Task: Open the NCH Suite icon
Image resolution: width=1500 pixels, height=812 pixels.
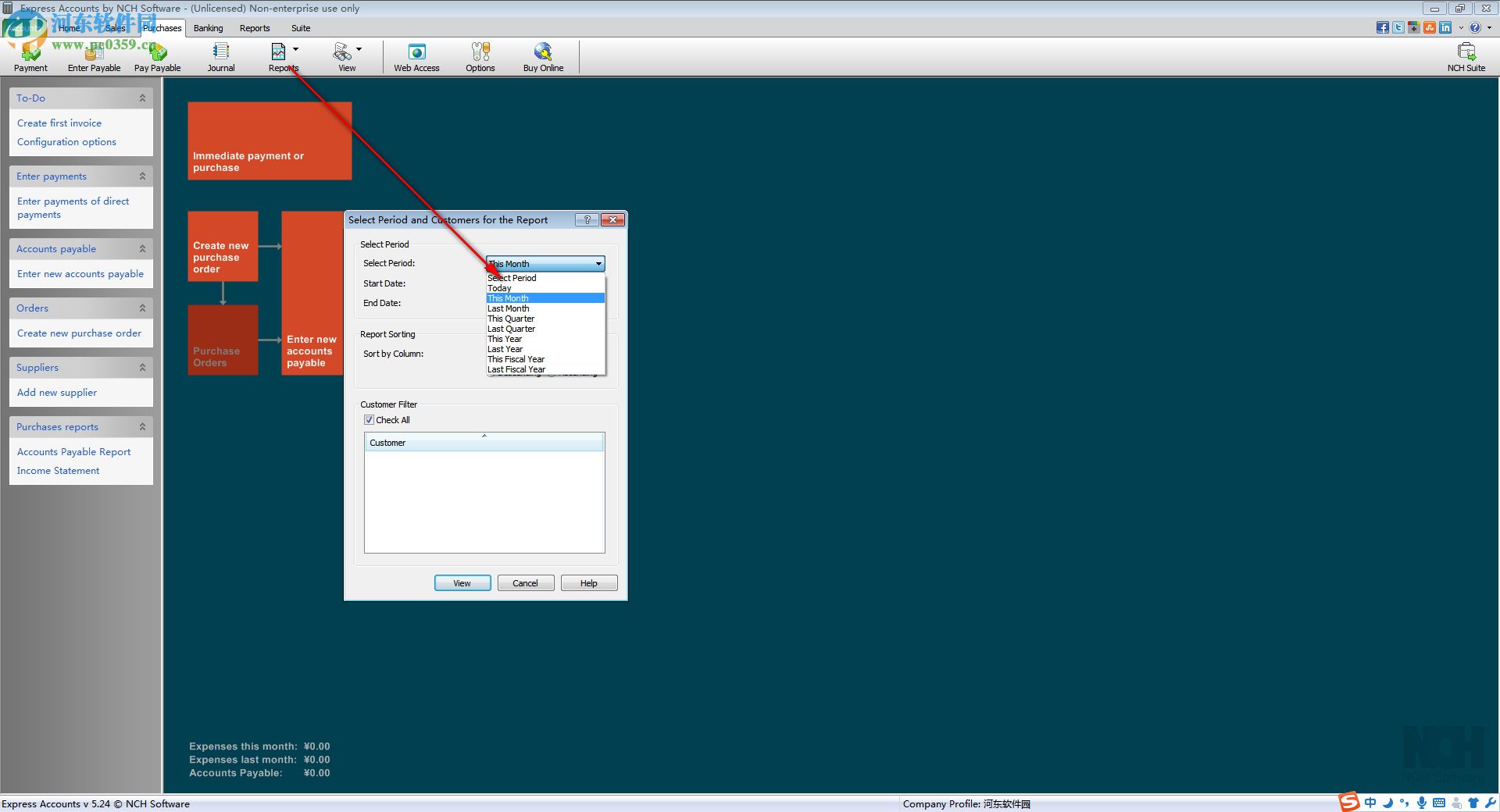Action: pyautogui.click(x=1466, y=57)
